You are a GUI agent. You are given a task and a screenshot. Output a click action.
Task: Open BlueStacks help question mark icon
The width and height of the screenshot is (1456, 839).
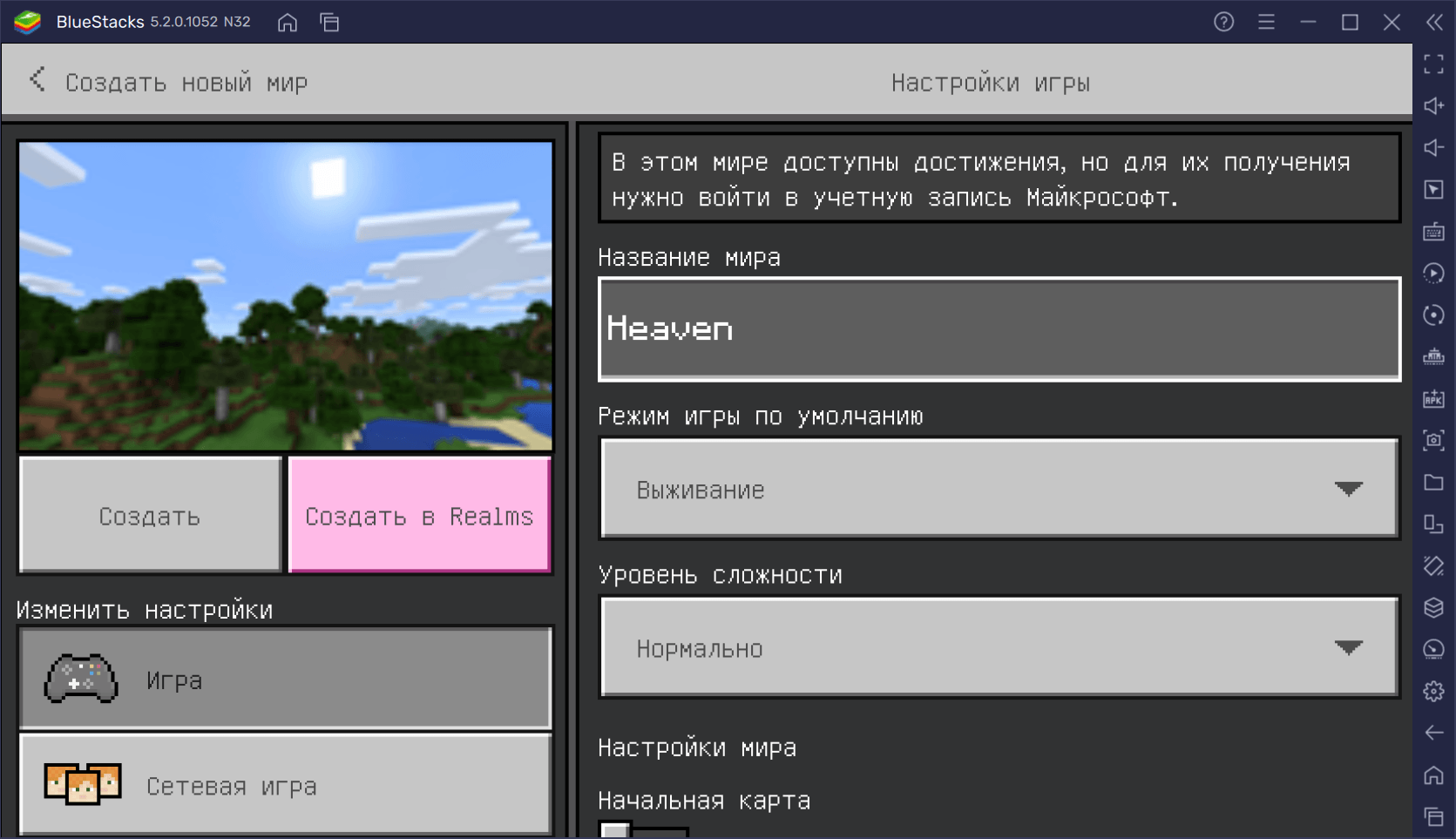click(1223, 23)
